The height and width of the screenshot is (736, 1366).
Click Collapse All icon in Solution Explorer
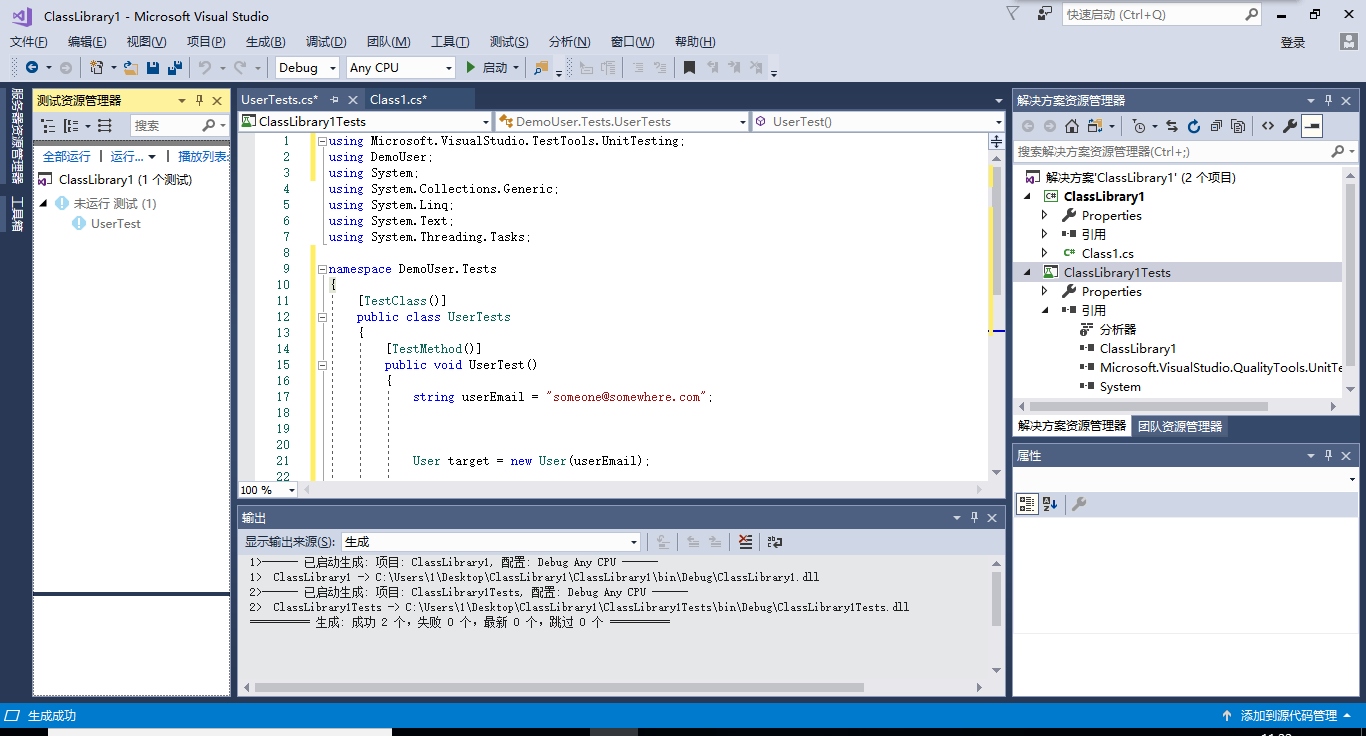[1216, 126]
